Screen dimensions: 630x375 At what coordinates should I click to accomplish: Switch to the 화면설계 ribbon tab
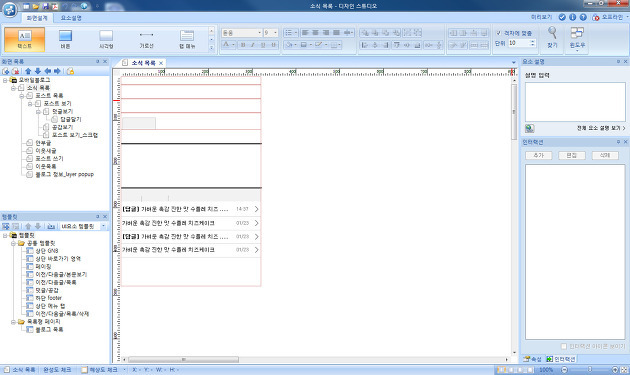coord(37,18)
